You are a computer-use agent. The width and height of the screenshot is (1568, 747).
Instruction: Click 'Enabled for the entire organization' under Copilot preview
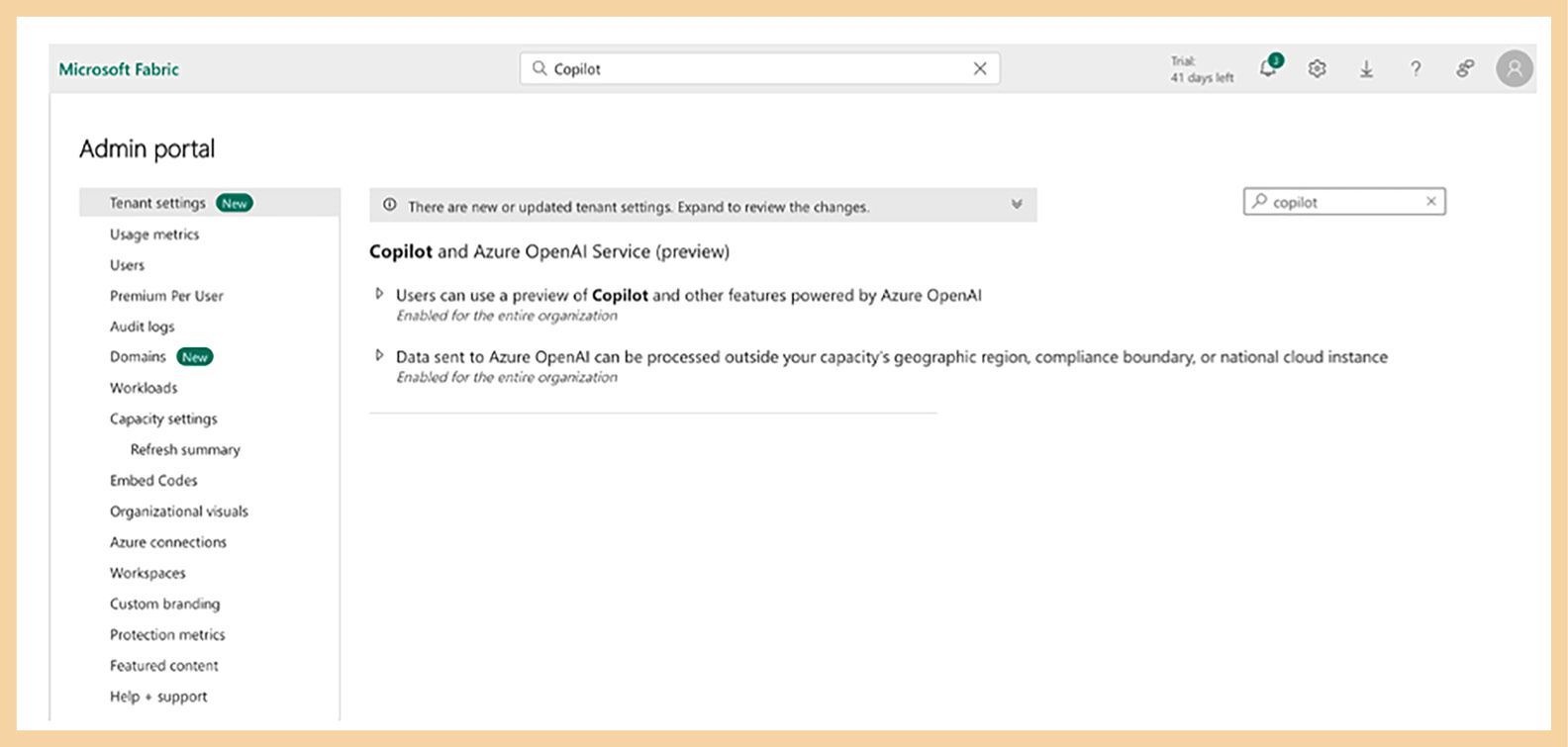(507, 316)
